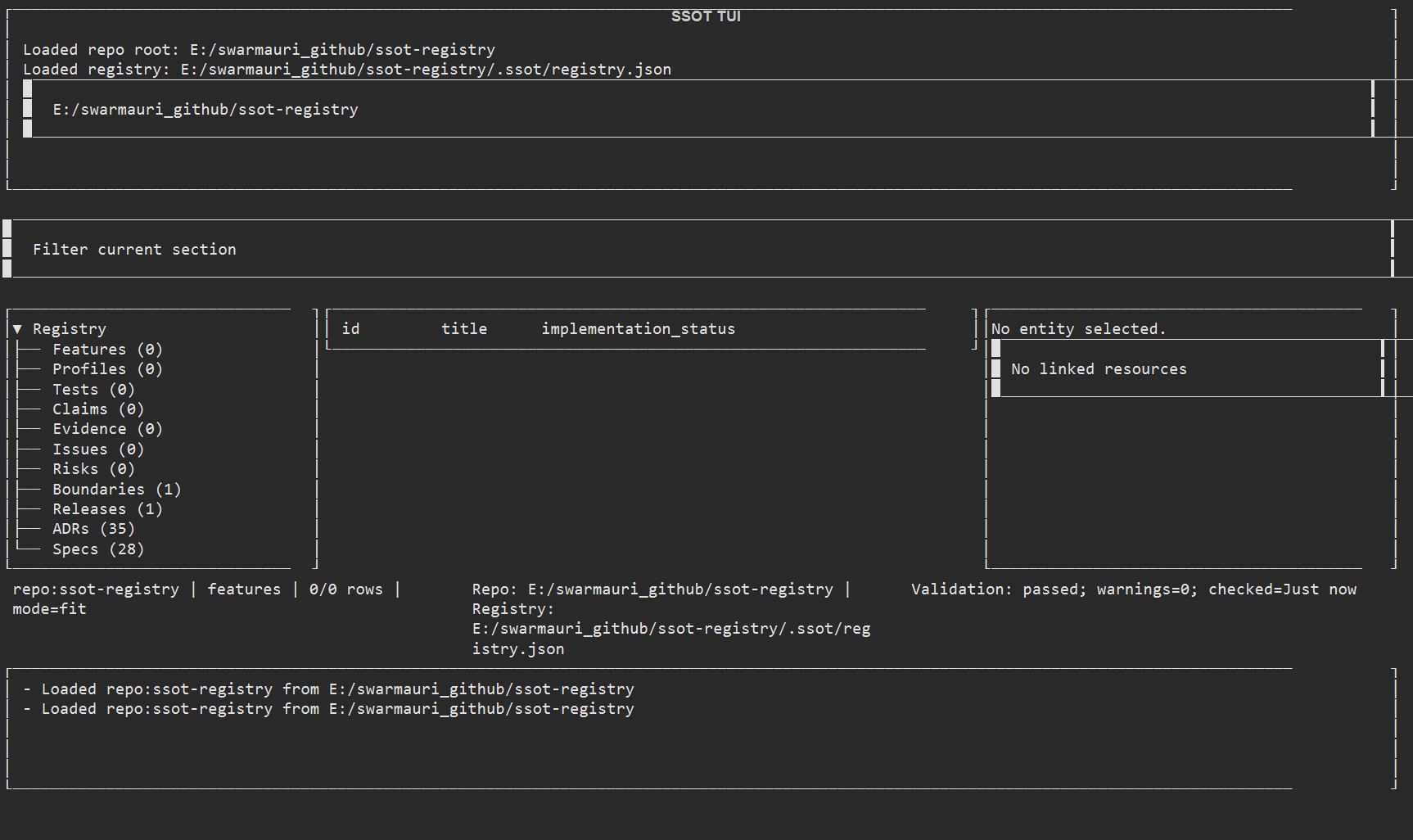
Task: Click the 'Registry:' label in status bar
Action: point(512,609)
